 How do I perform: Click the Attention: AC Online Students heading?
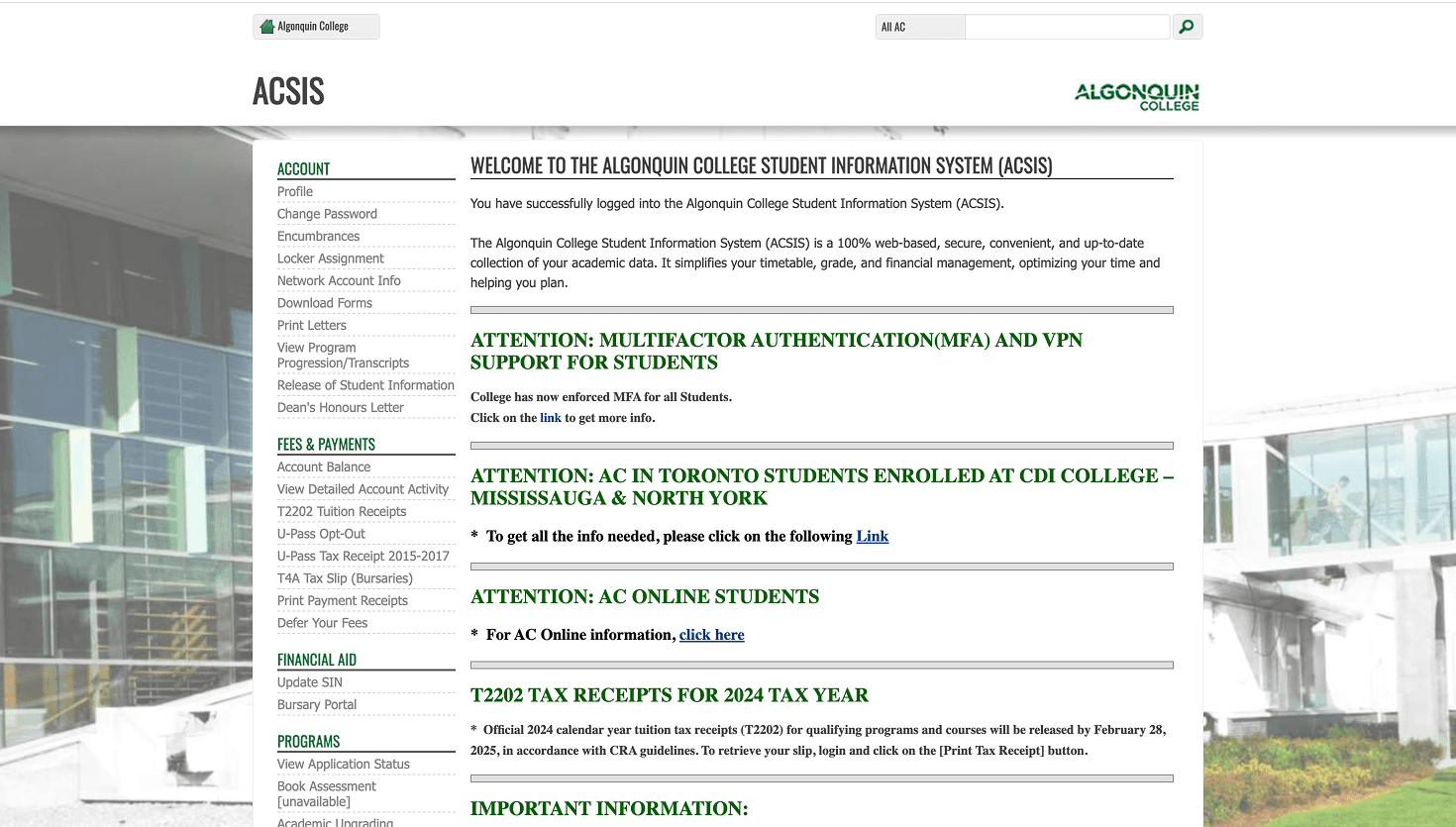click(645, 597)
